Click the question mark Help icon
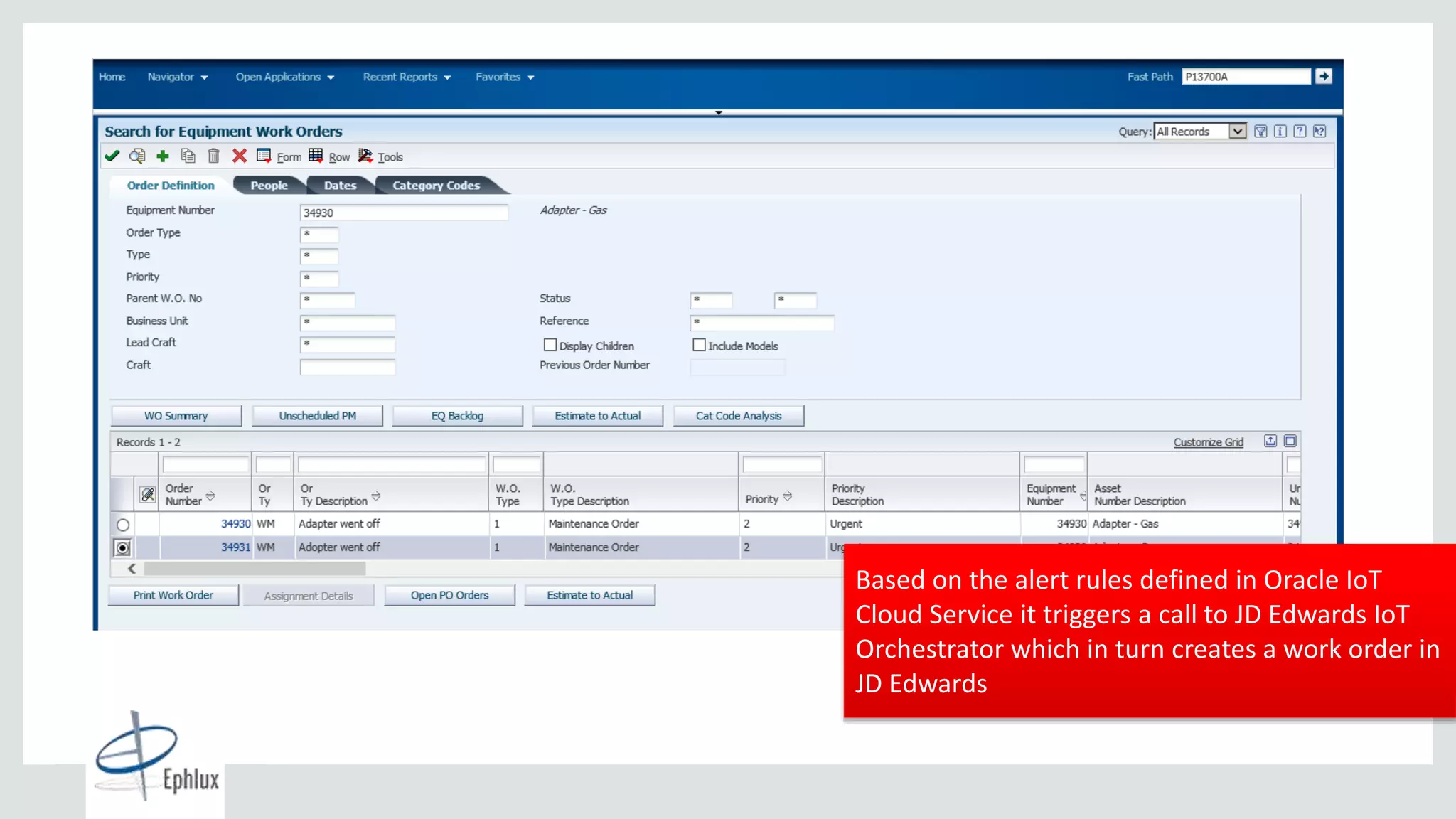 [1300, 132]
